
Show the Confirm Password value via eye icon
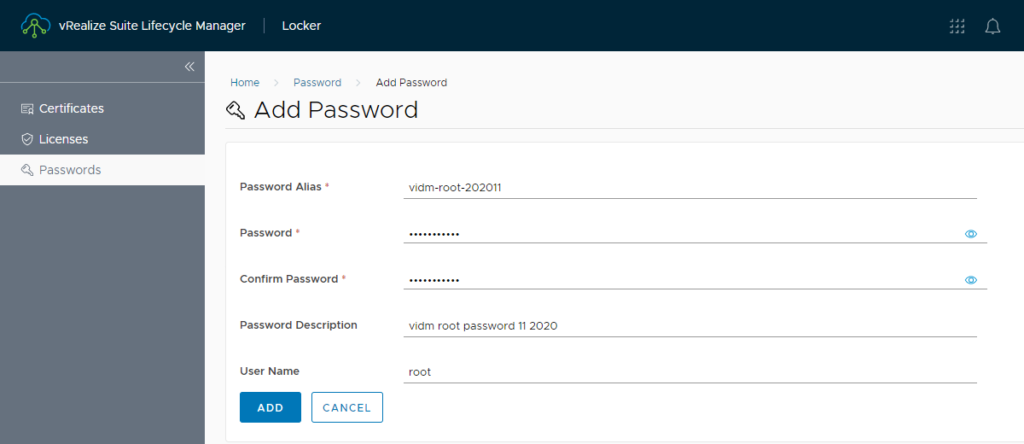[971, 280]
